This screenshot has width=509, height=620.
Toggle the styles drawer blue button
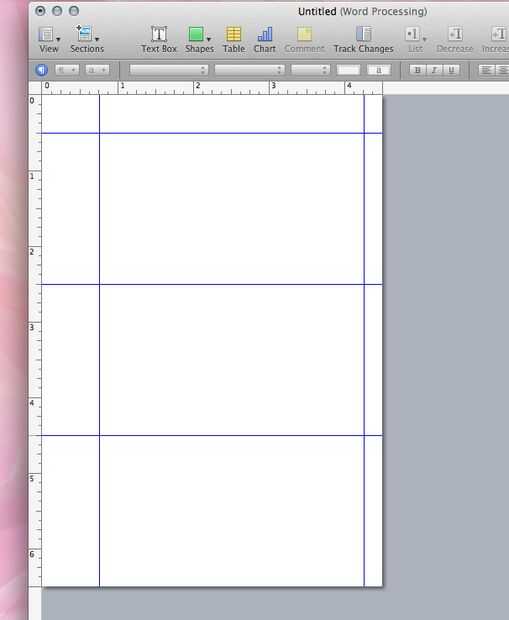coord(42,70)
